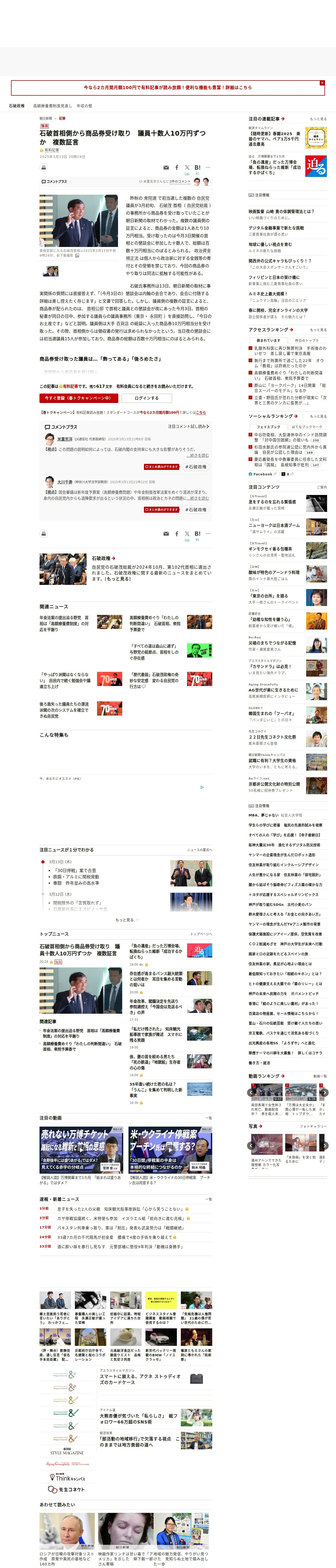Click Hatena B! icon under comment section

pyautogui.click(x=197, y=534)
